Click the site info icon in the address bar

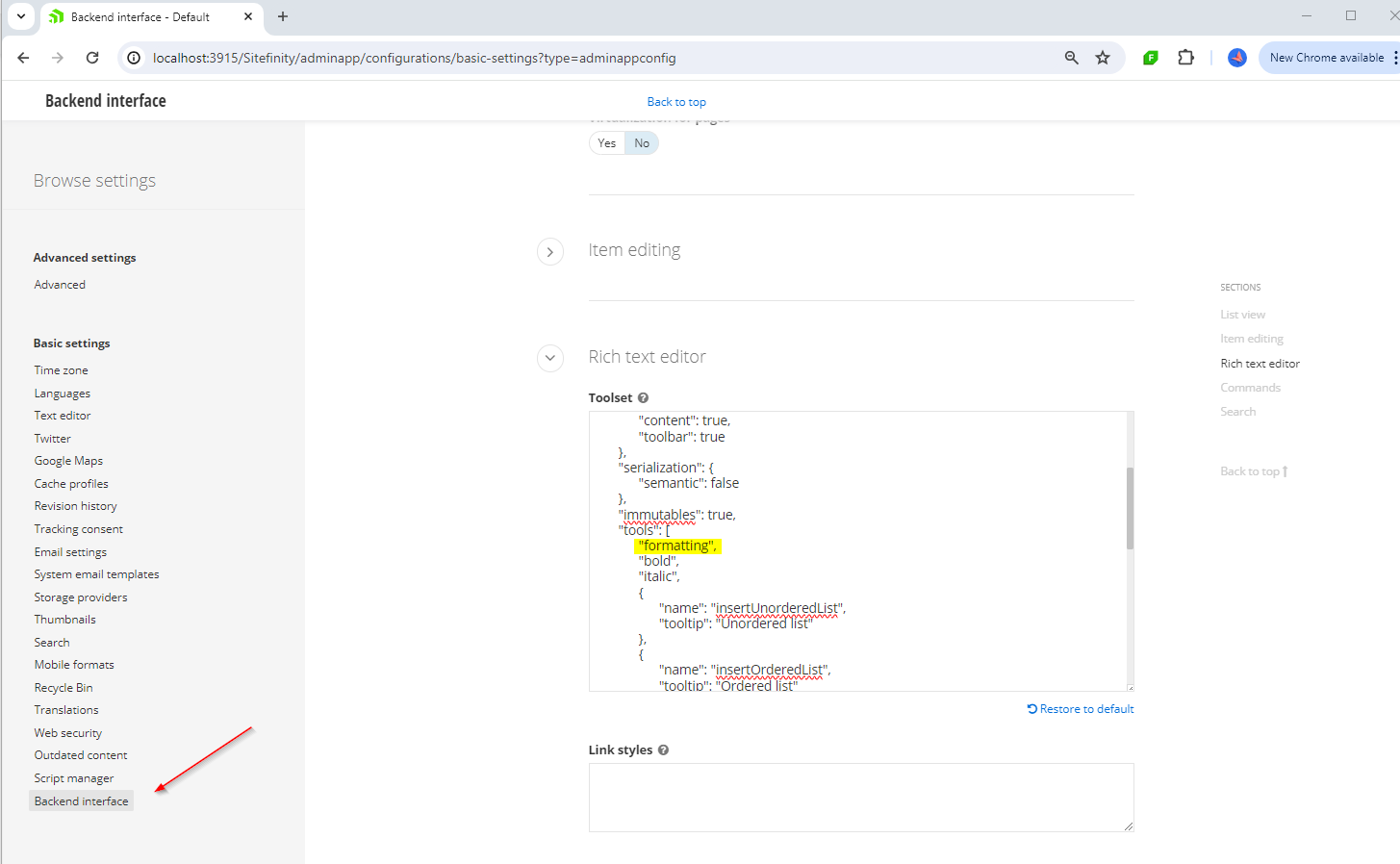[x=133, y=58]
